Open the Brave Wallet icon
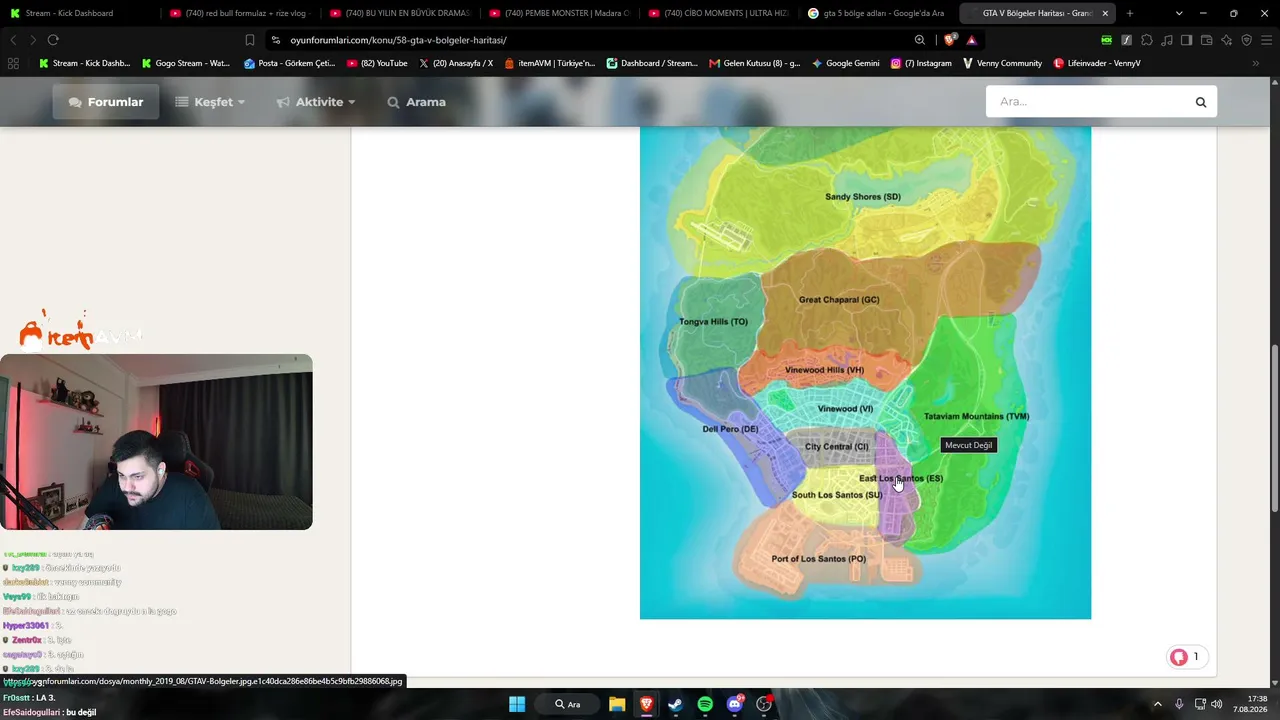 click(x=1206, y=40)
